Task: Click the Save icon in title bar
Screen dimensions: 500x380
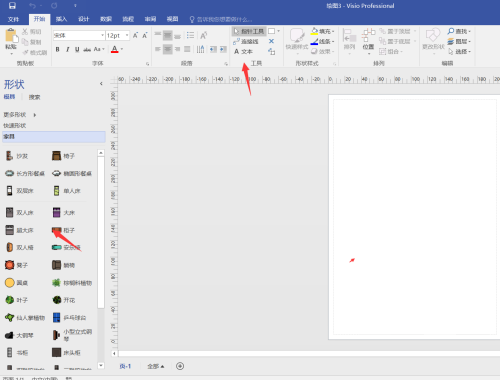Action: pos(12,6)
